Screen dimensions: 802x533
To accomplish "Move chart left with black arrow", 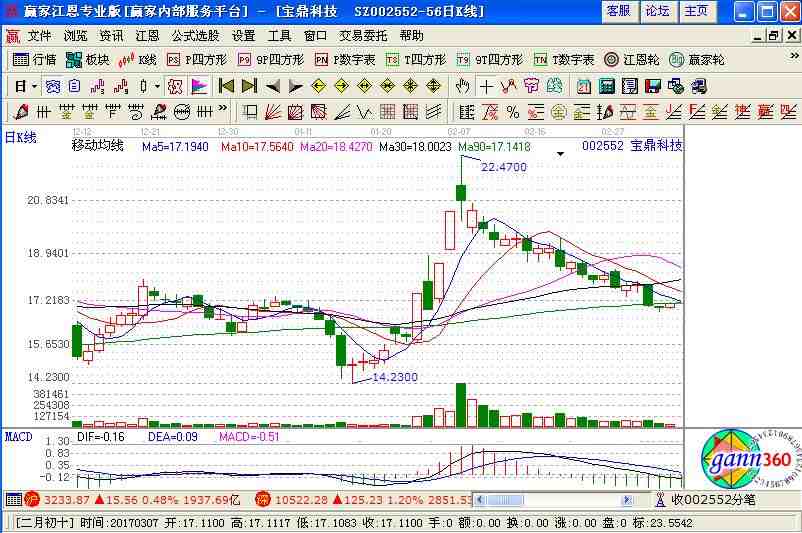I will (273, 86).
